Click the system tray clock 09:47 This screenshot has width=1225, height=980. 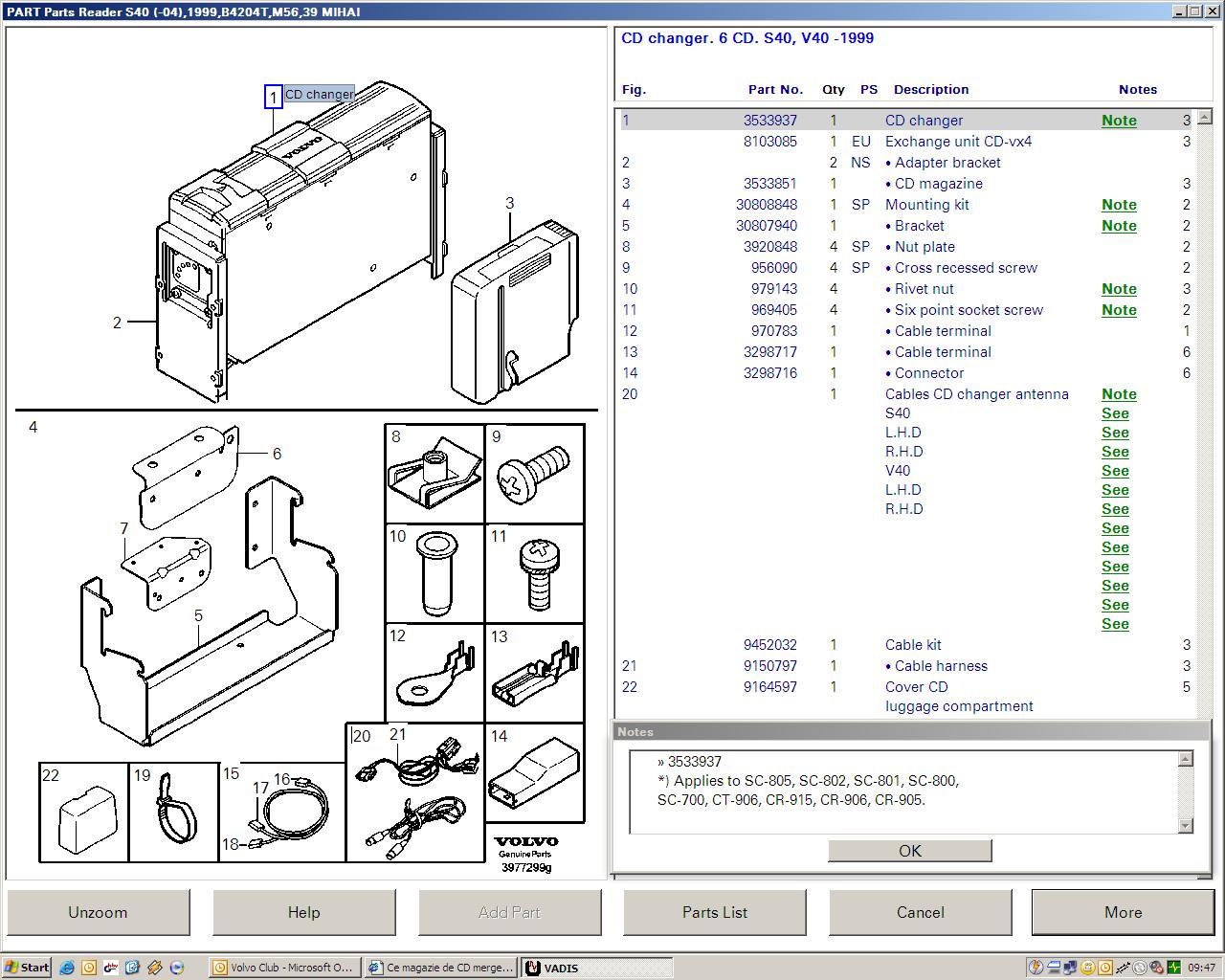click(1201, 968)
